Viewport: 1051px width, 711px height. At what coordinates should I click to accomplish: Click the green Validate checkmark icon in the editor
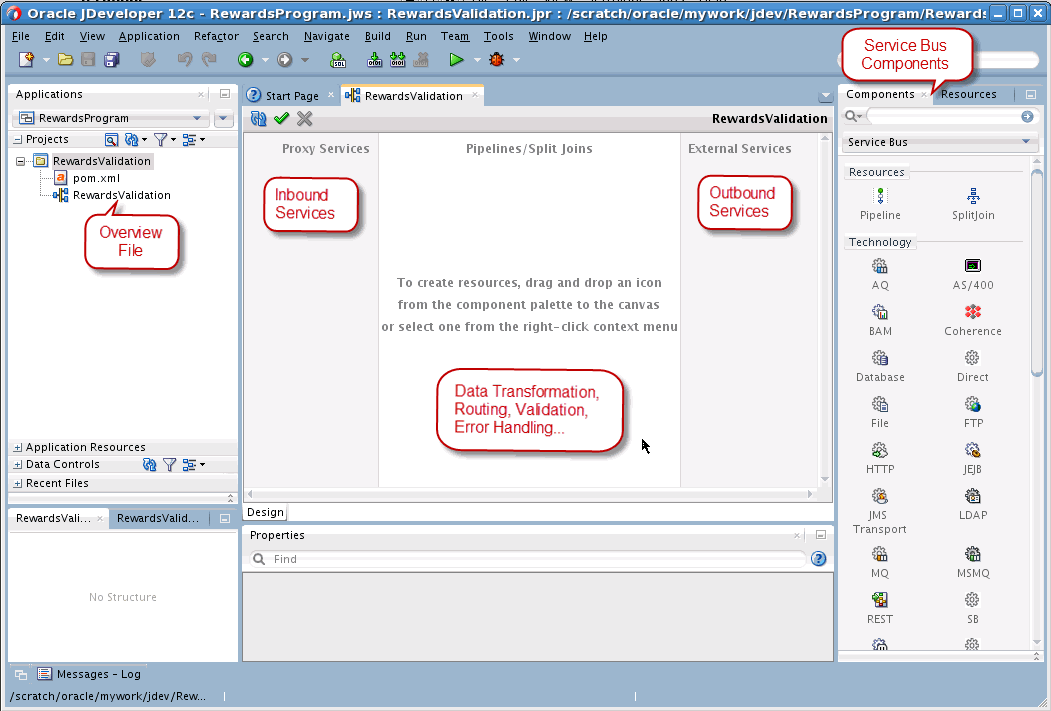click(282, 118)
